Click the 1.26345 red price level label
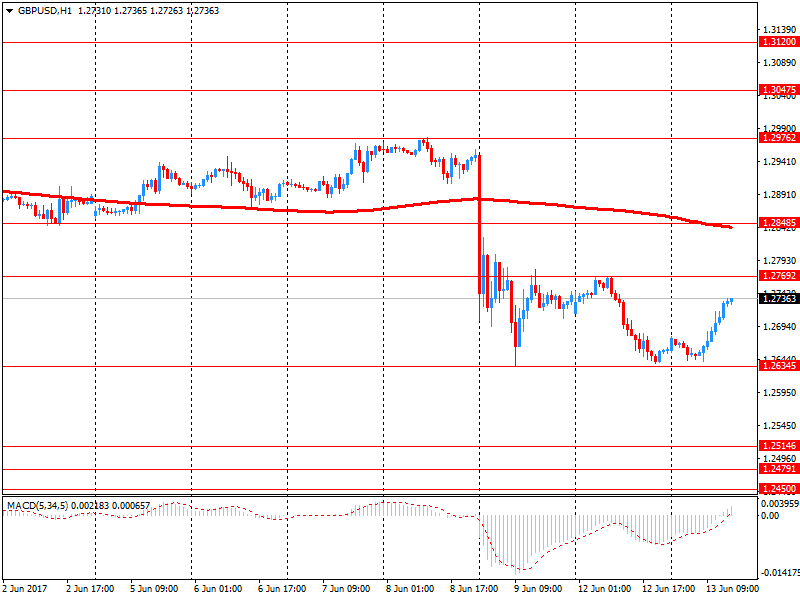 click(x=779, y=365)
